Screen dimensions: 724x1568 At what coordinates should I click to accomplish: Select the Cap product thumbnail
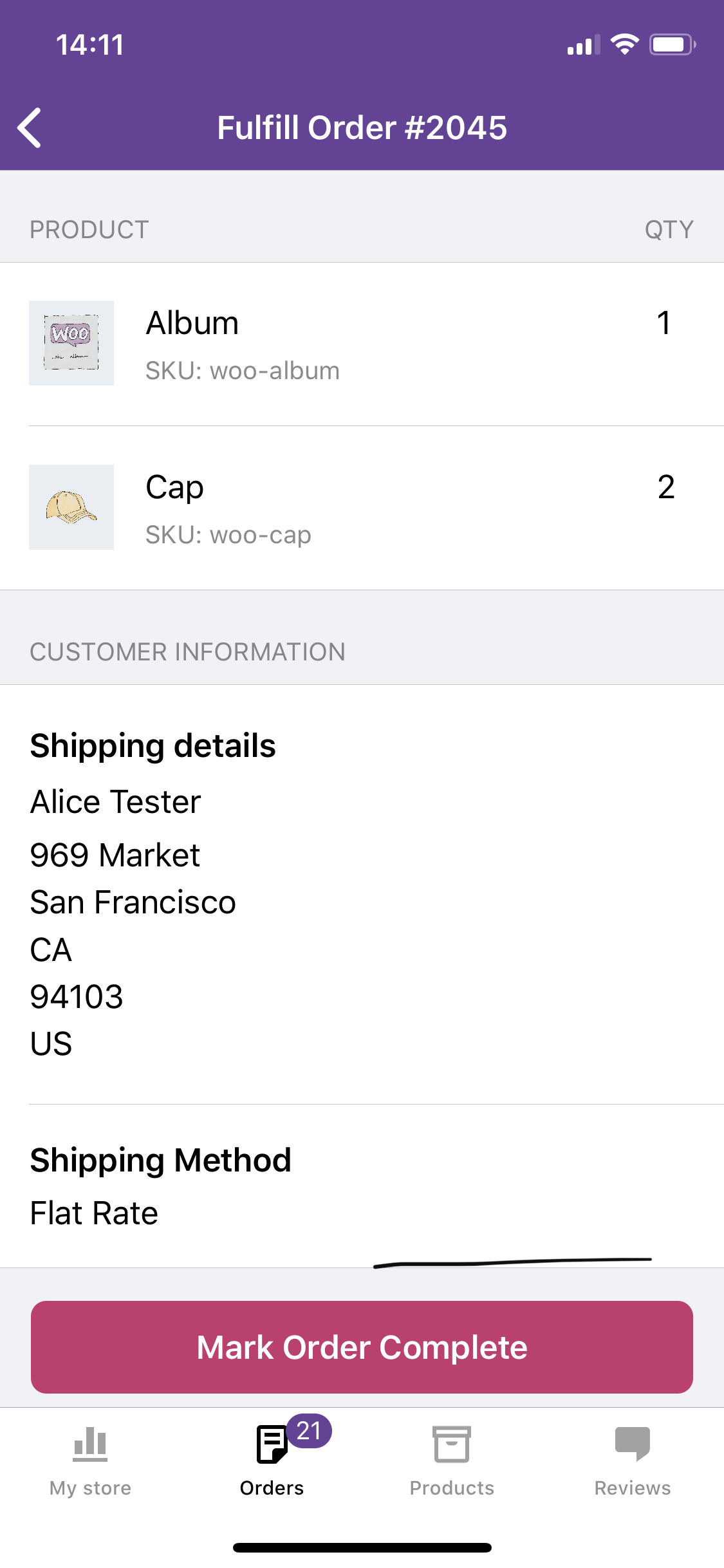pyautogui.click(x=71, y=507)
